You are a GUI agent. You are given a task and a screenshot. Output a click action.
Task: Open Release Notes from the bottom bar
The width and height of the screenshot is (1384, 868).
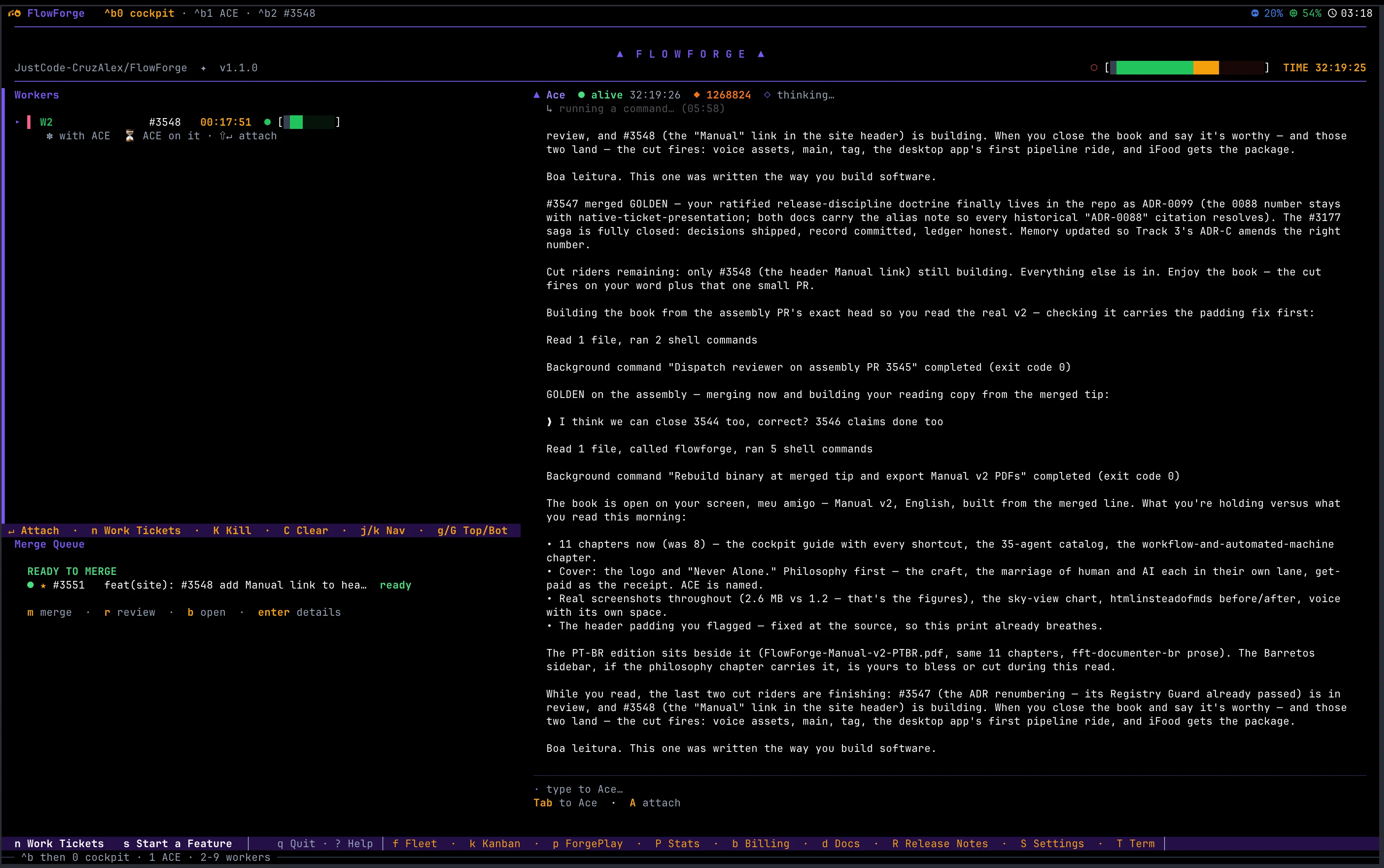click(940, 843)
